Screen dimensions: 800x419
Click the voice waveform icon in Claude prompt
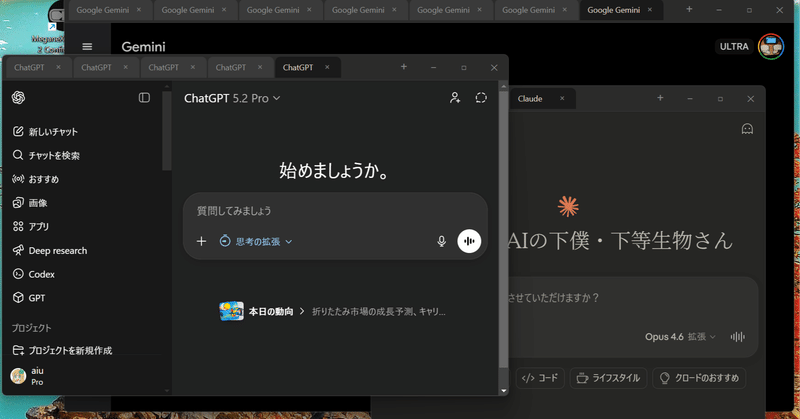pos(737,337)
